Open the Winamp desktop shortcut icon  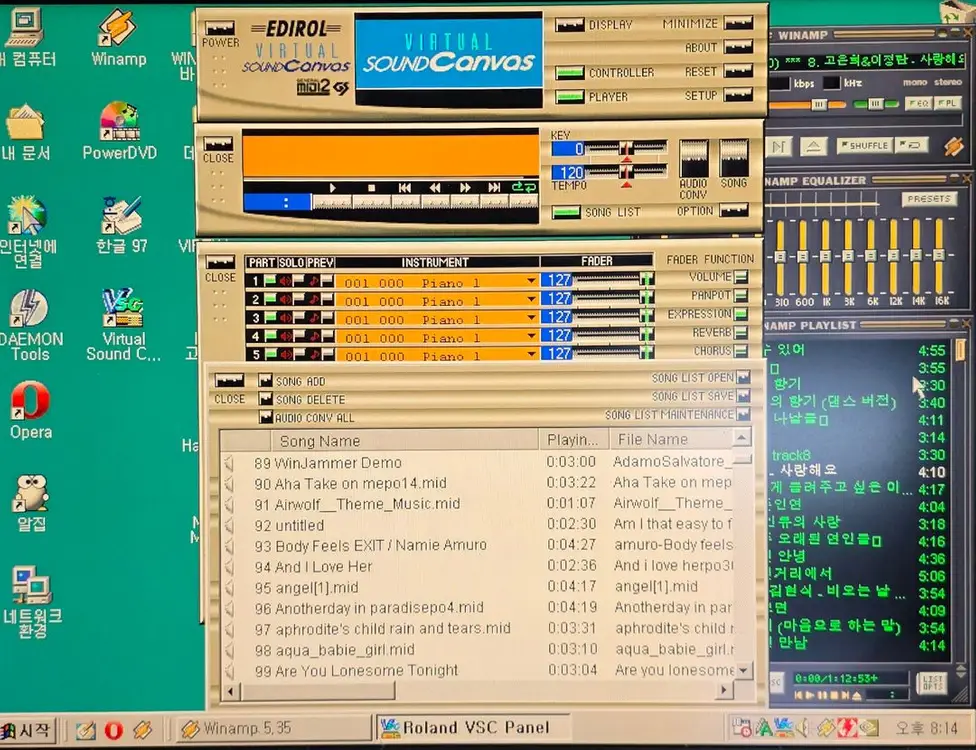click(x=118, y=36)
